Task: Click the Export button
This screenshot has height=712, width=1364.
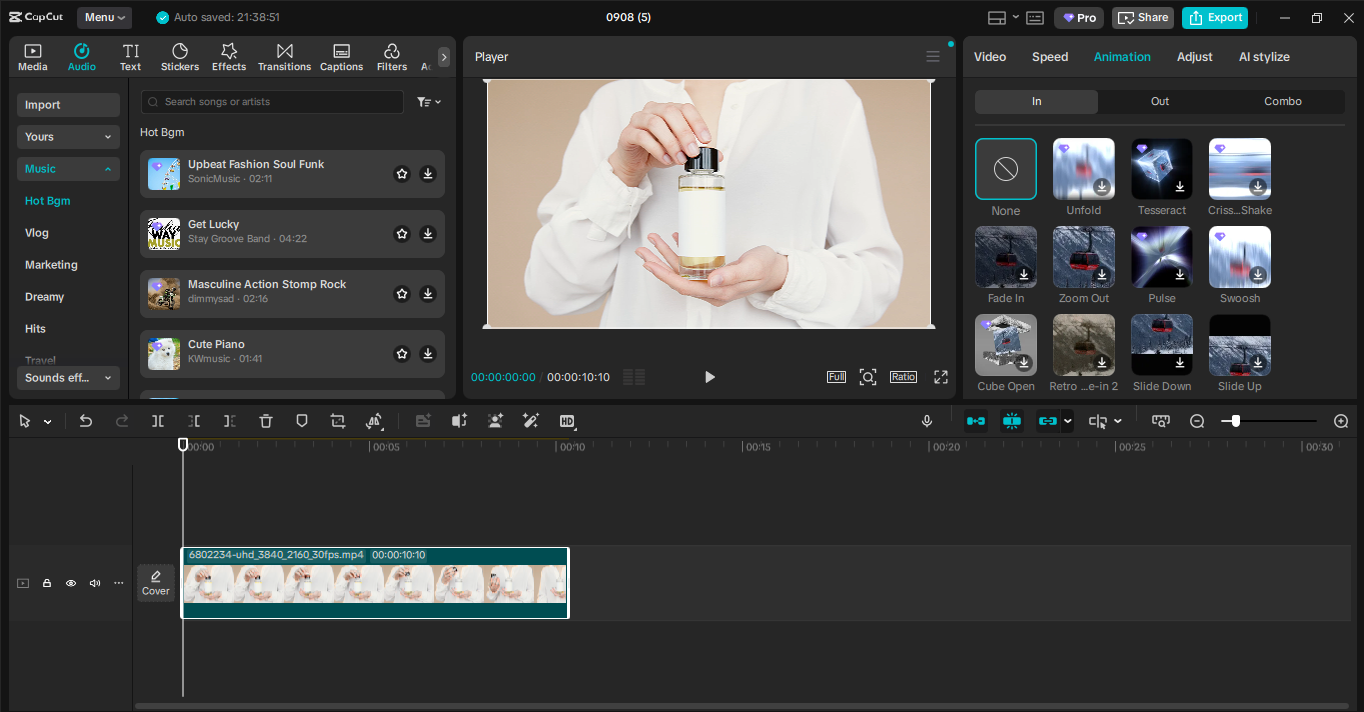Action: 1215,17
